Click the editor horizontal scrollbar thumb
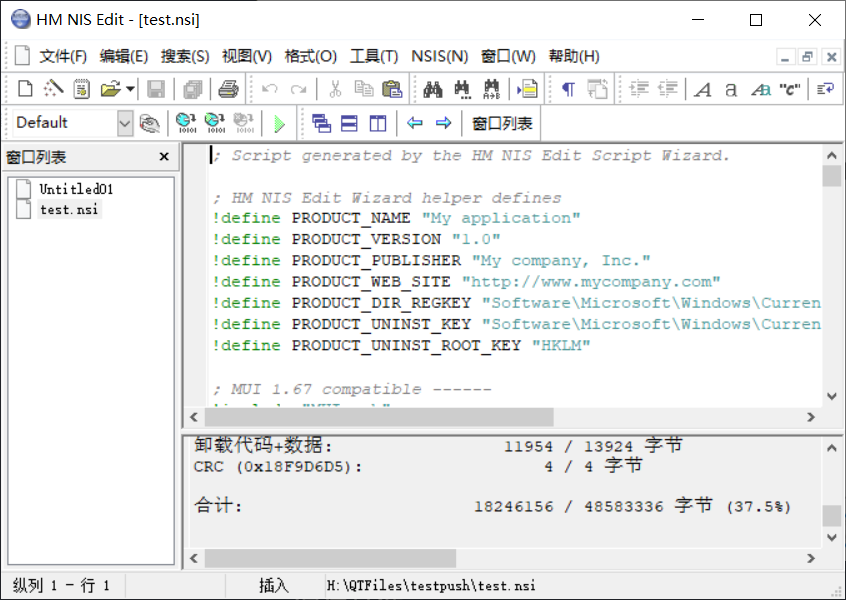846x600 pixels. coord(379,417)
